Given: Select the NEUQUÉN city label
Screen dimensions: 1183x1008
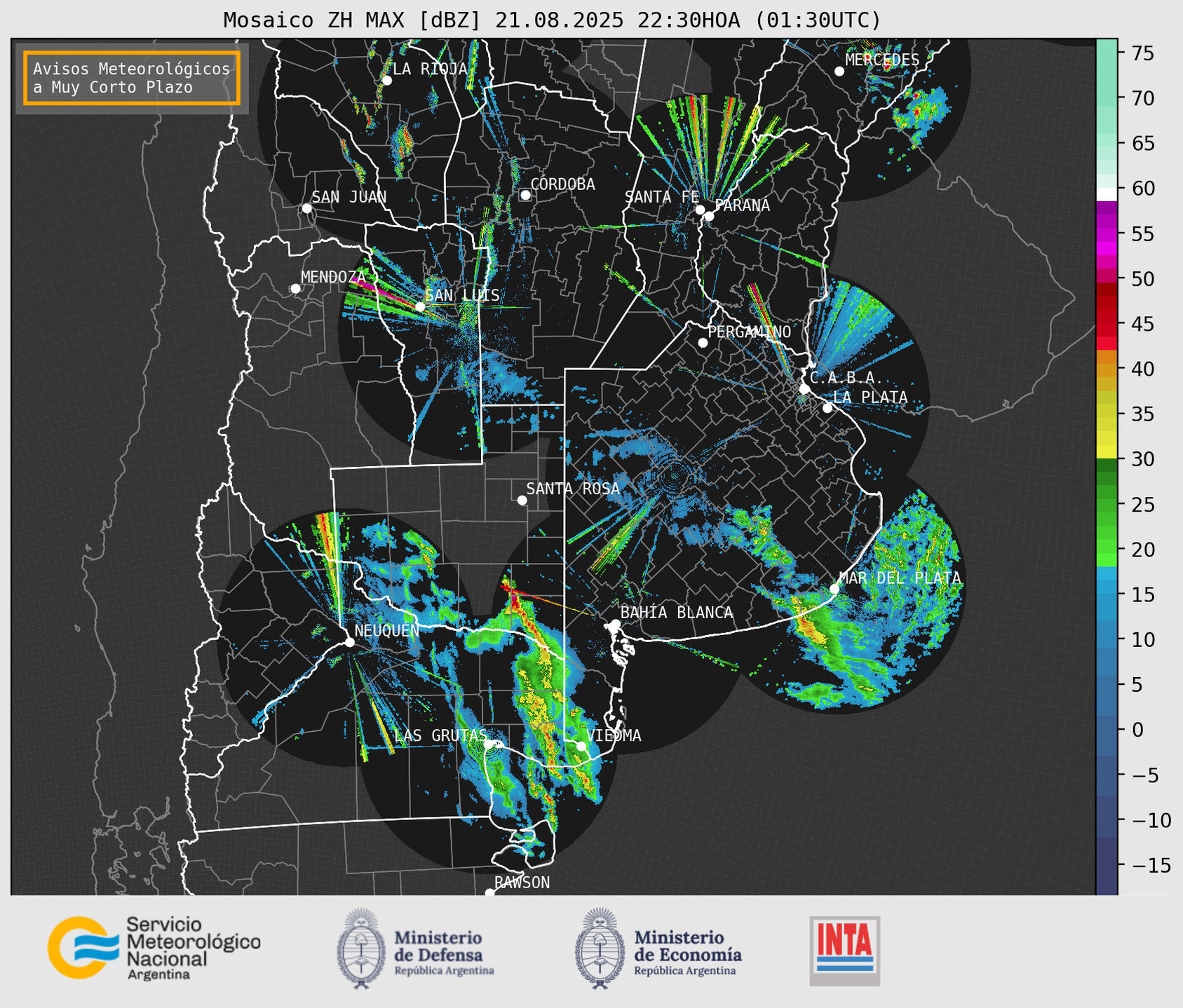Looking at the screenshot, I should coord(387,630).
